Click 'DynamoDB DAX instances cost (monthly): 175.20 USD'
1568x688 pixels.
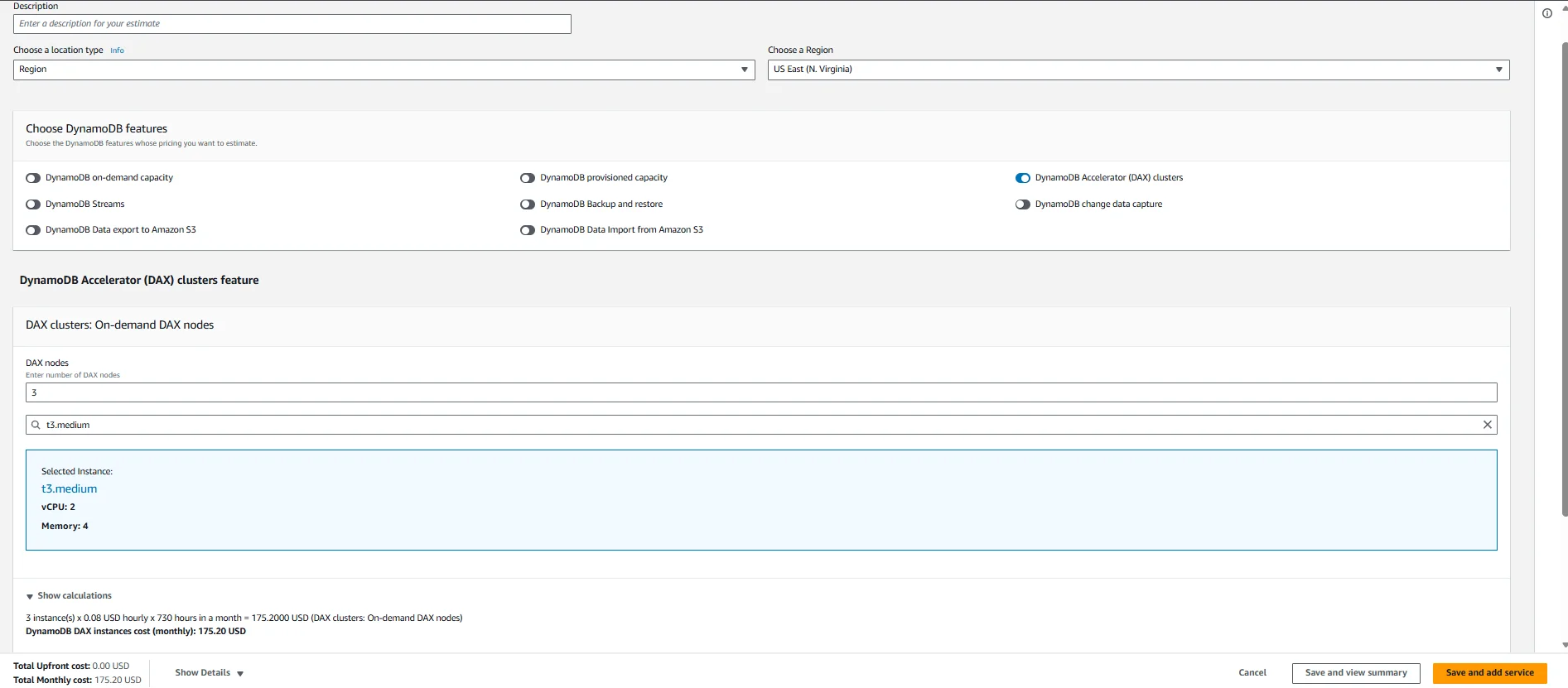pyautogui.click(x=136, y=632)
